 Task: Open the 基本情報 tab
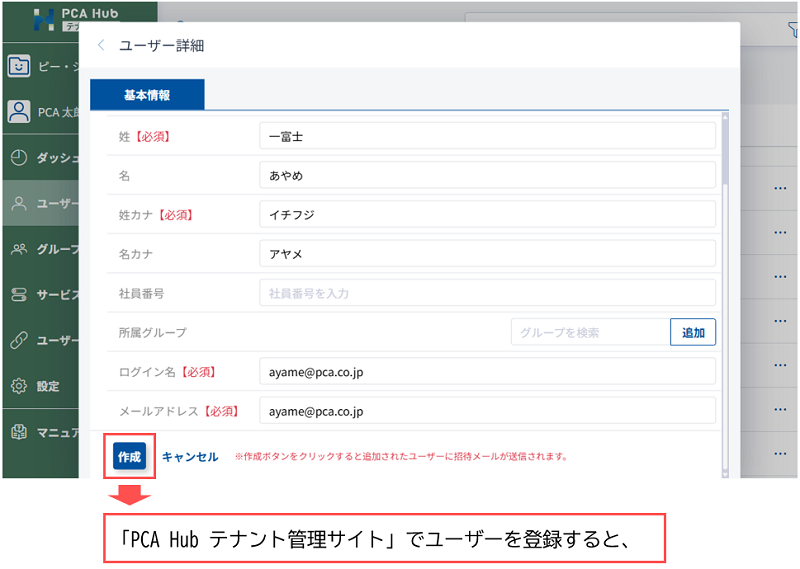coord(147,95)
